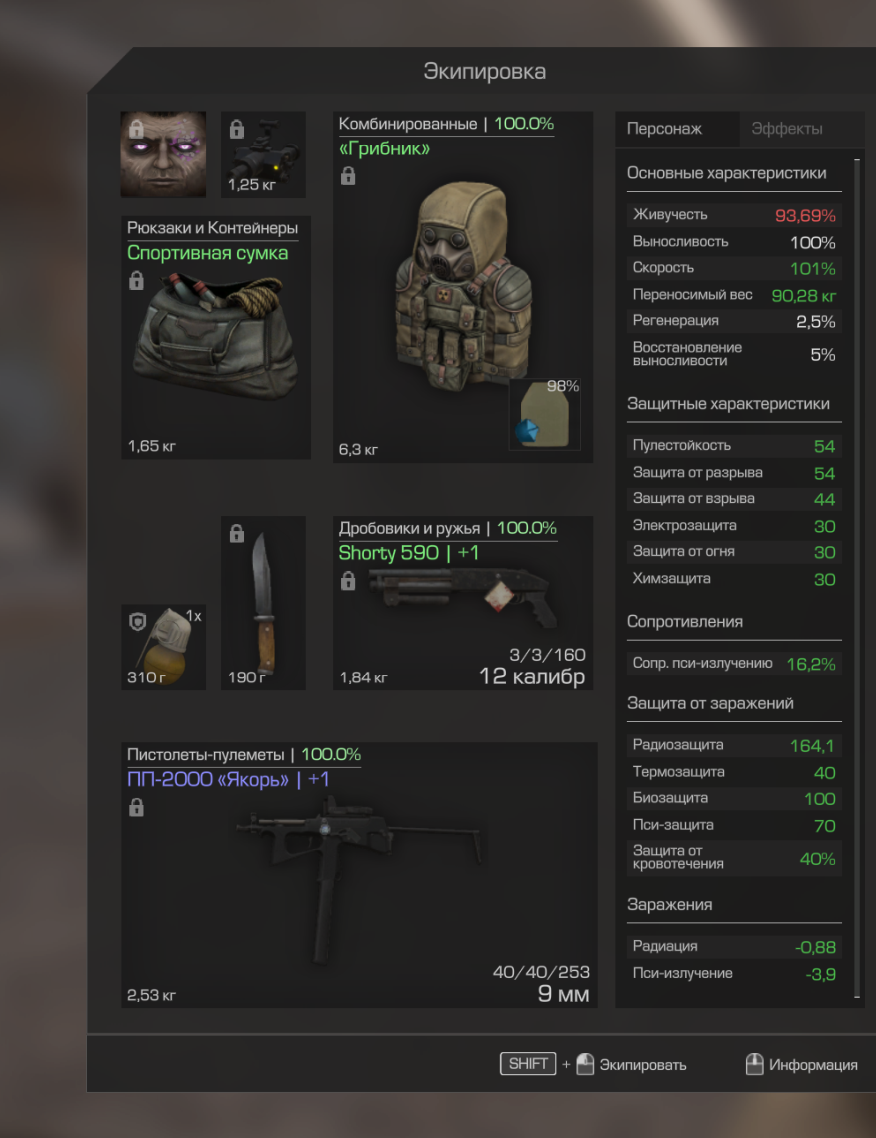Viewport: 876px width, 1138px height.
Task: Click lock icon on the ПП-2000 weapon slot
Action: (x=136, y=807)
